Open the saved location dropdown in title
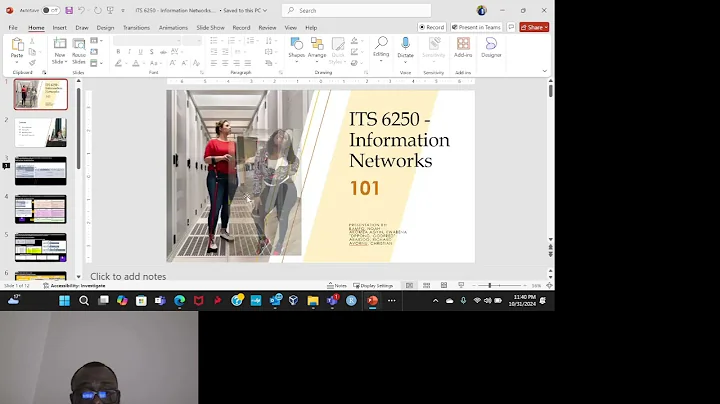The width and height of the screenshot is (720, 404). tap(265, 10)
